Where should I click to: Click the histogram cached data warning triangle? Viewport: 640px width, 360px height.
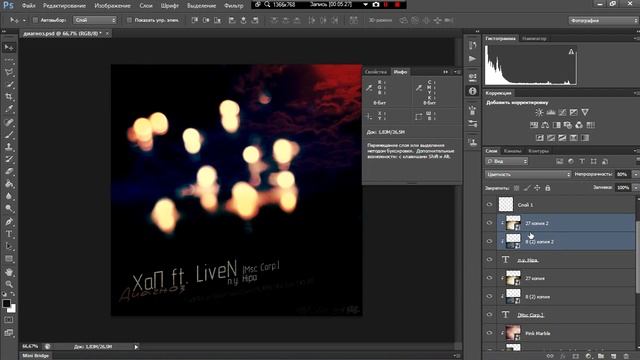[x=571, y=51]
